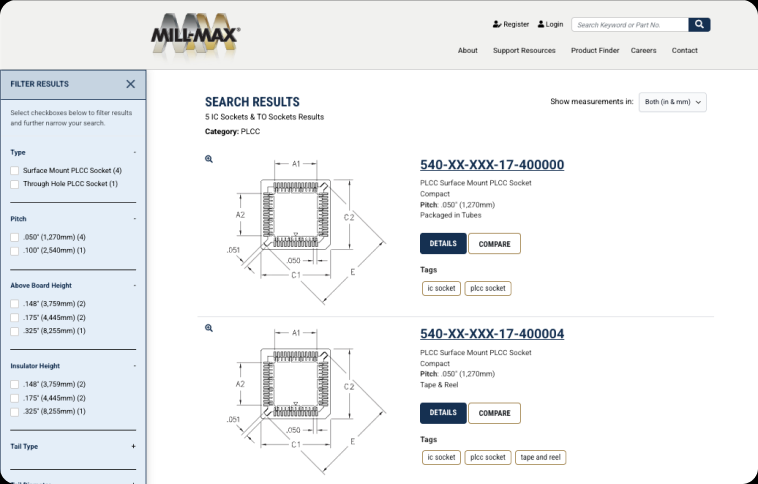This screenshot has width=758, height=484.
Task: Click Compare for 540-XX-XXX-17-400000
Action: pyautogui.click(x=494, y=244)
